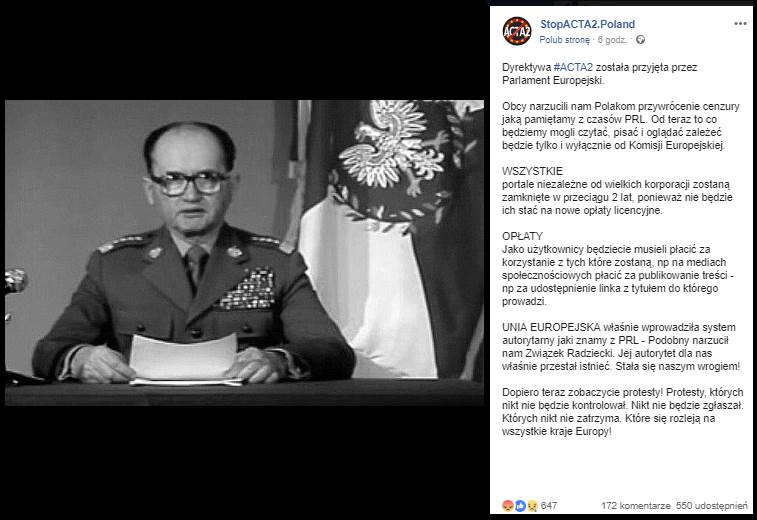This screenshot has width=757, height=520.
Task: Click the globe public visibility icon
Action: click(x=640, y=40)
